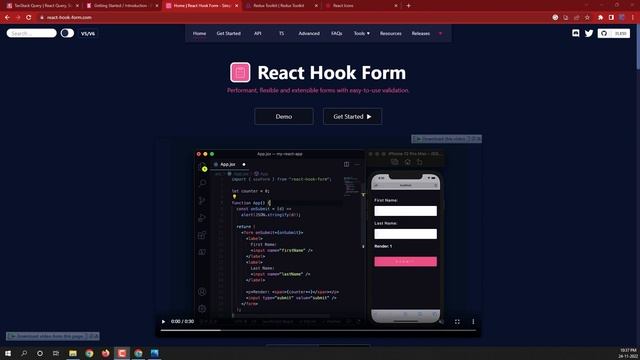
Task: Open File Explorer from the taskbar
Action: click(73, 353)
